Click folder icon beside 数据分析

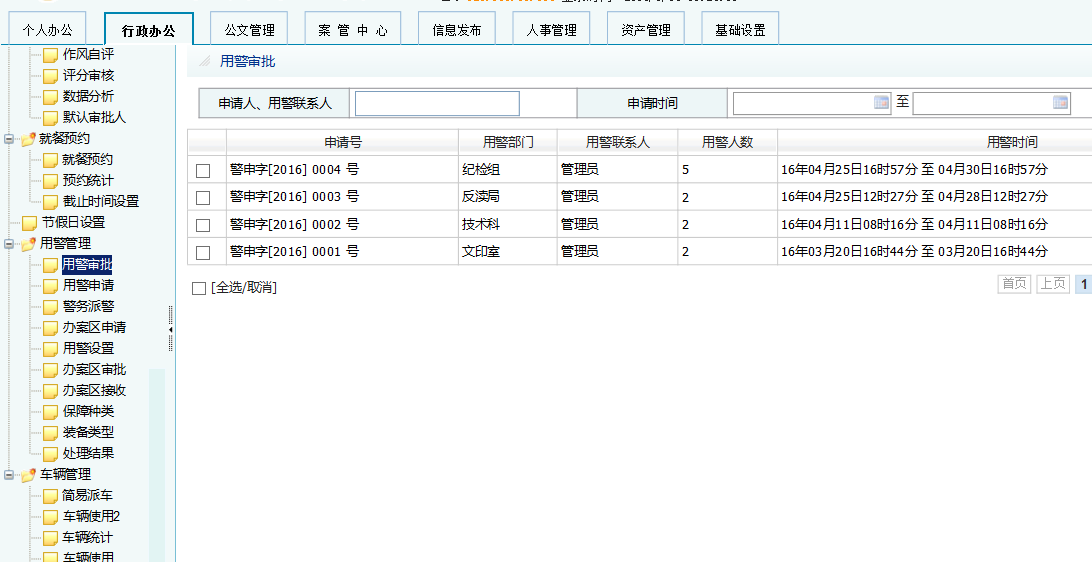click(50, 96)
